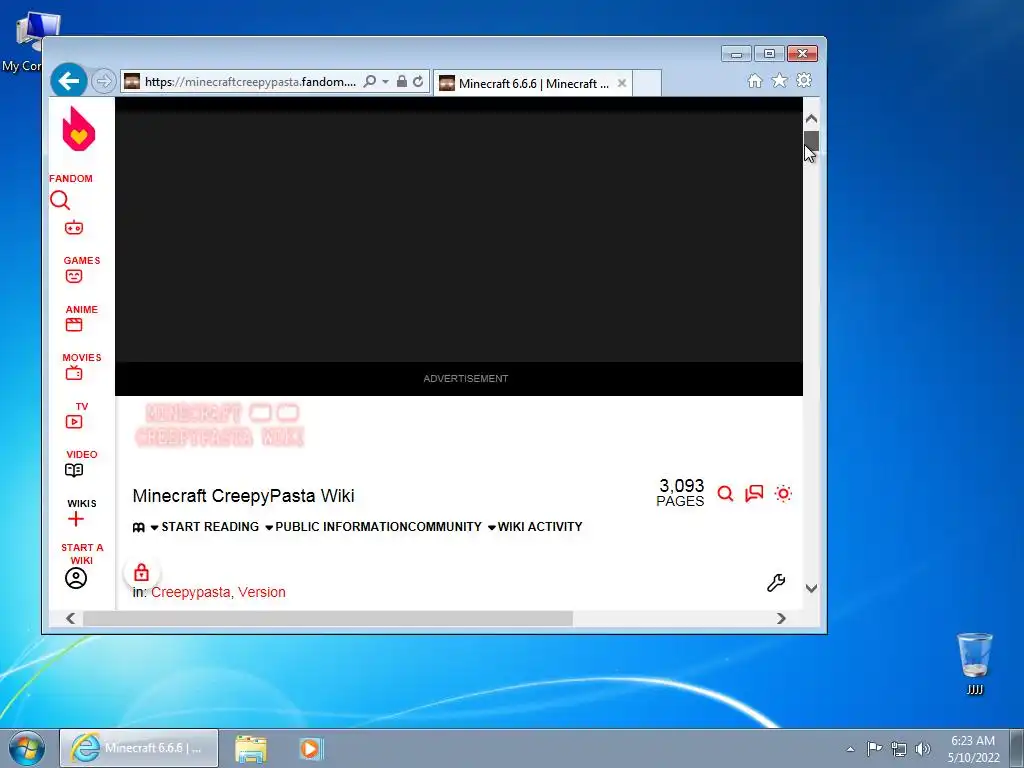The height and width of the screenshot is (768, 1024).
Task: Click the 3,093 PAGES counter
Action: 680,493
